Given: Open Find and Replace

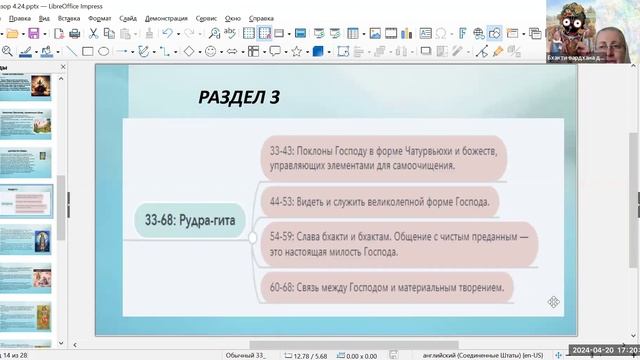Looking at the screenshot, I should 214,33.
